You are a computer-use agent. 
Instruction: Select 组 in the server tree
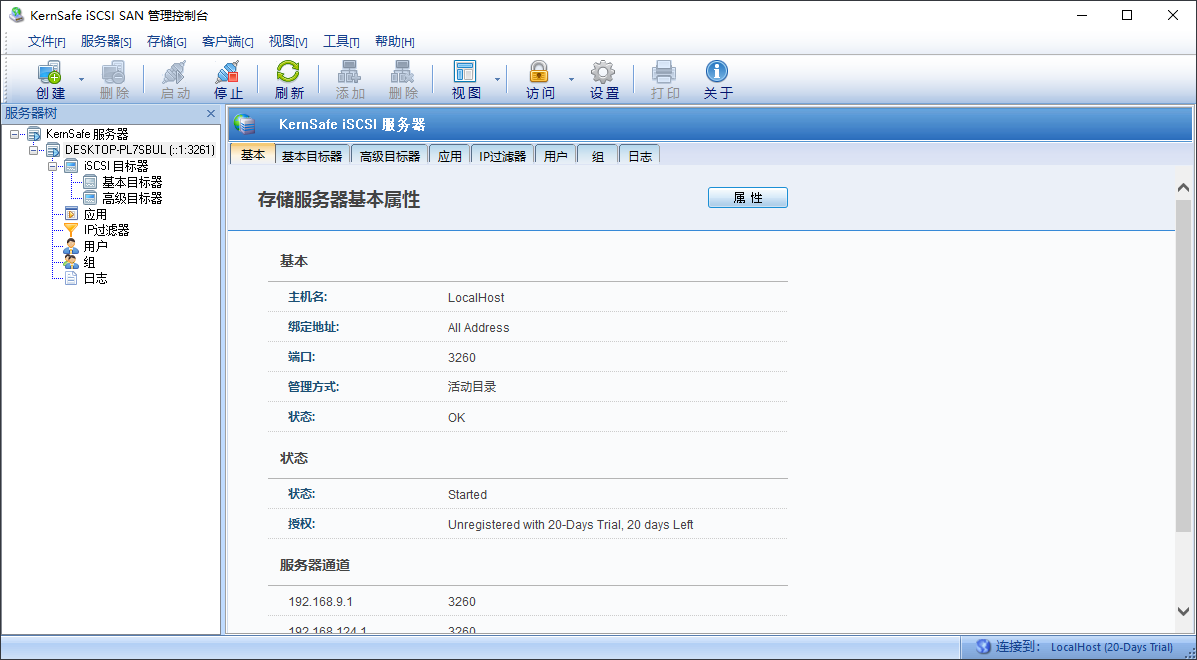pos(89,262)
